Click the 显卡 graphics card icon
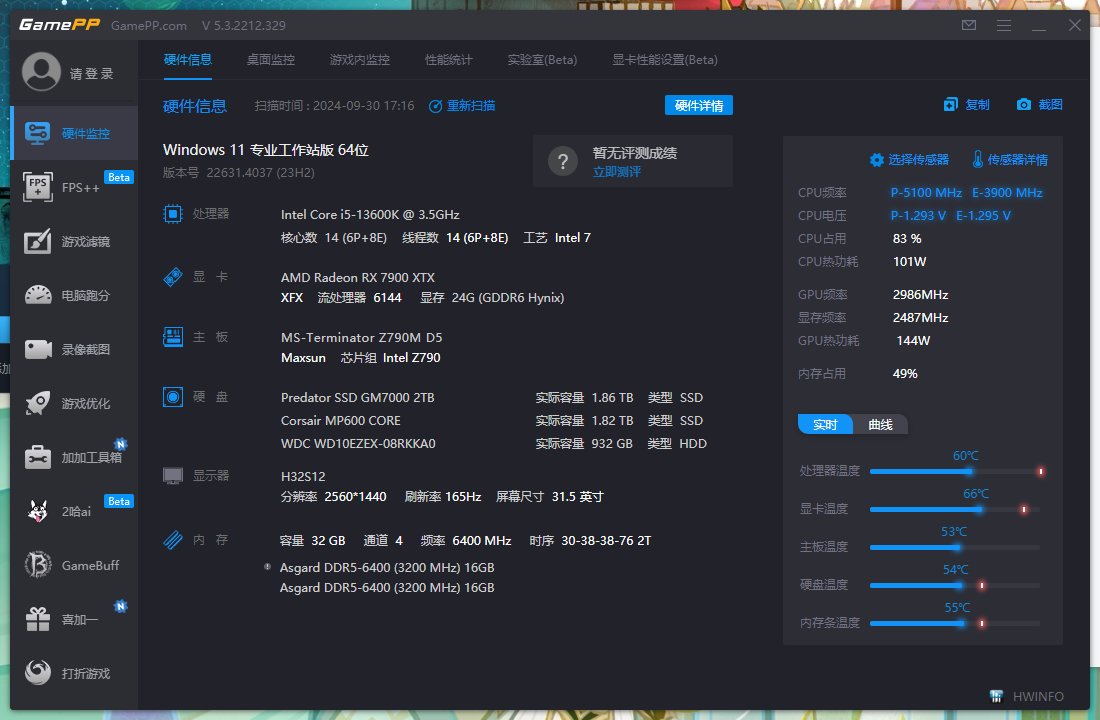 [173, 276]
